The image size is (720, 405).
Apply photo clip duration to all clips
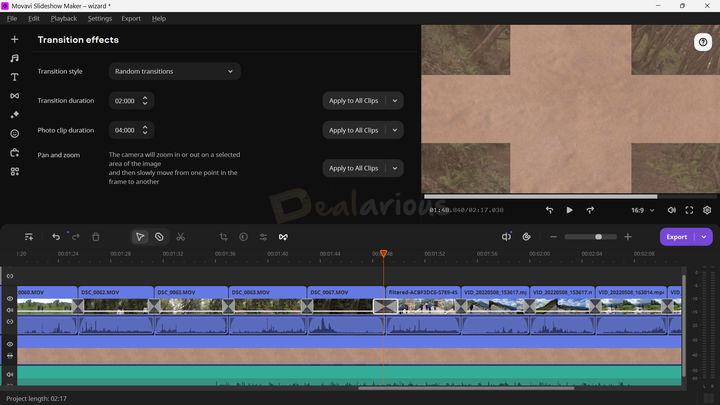pos(354,130)
